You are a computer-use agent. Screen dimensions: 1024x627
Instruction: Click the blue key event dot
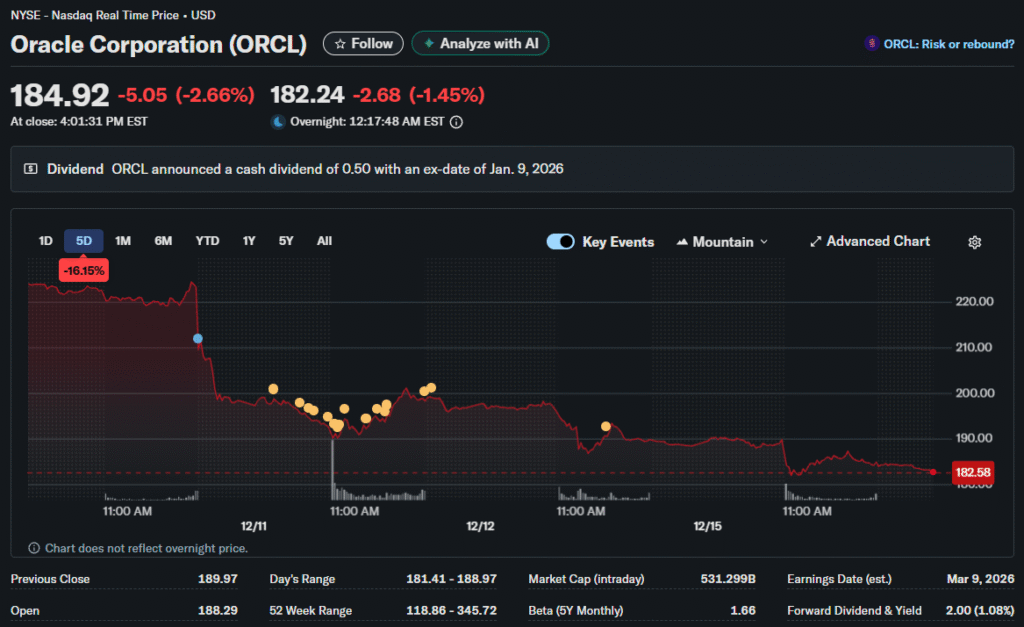point(198,339)
